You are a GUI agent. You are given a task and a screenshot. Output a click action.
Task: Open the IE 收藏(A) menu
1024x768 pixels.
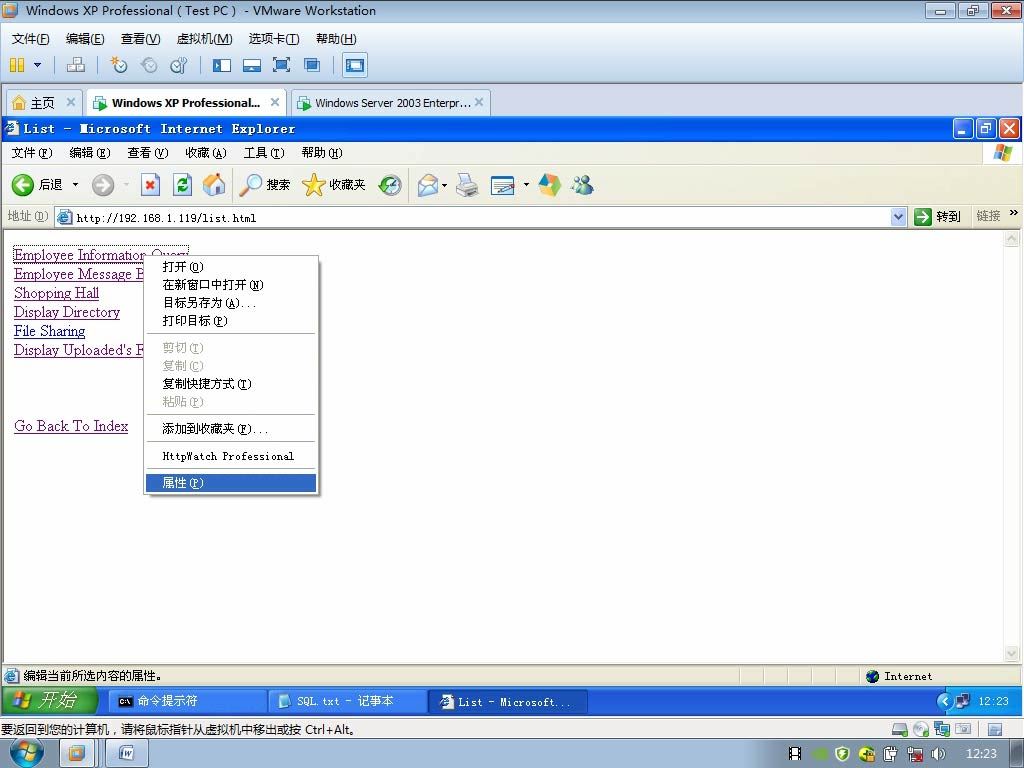click(x=206, y=153)
